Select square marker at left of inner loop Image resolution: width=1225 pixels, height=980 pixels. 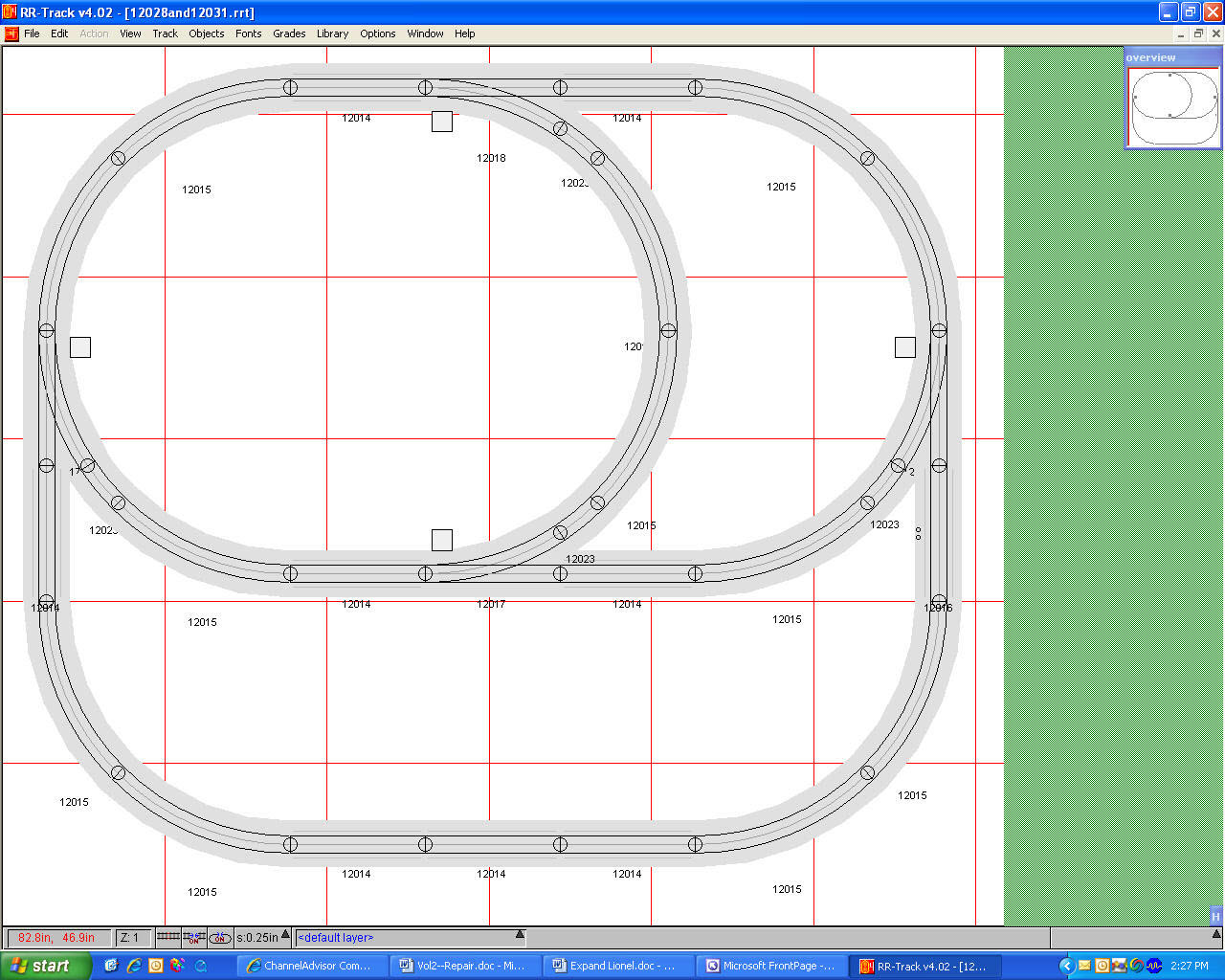click(80, 347)
